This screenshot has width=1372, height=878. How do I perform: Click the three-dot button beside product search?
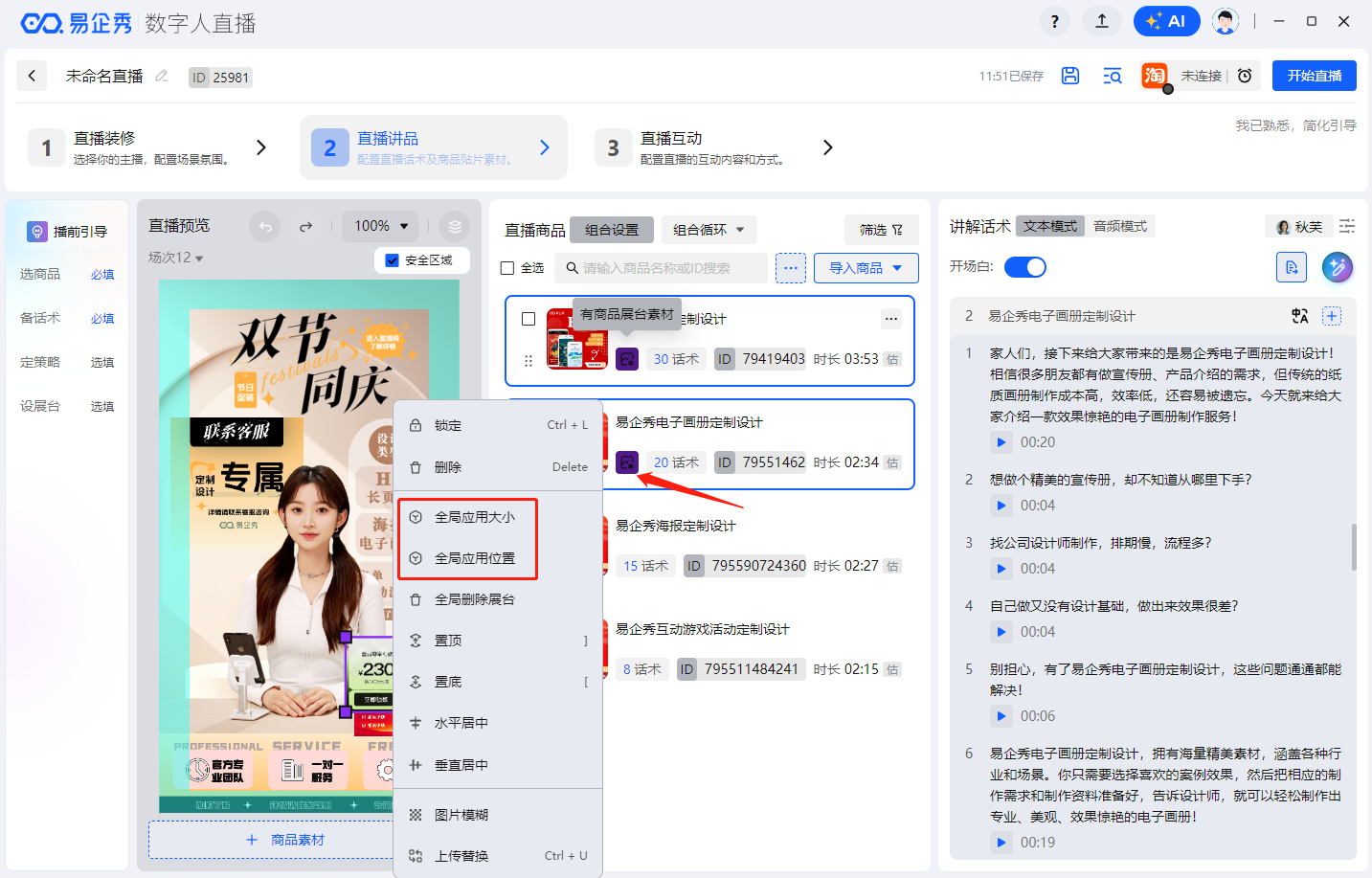click(791, 268)
